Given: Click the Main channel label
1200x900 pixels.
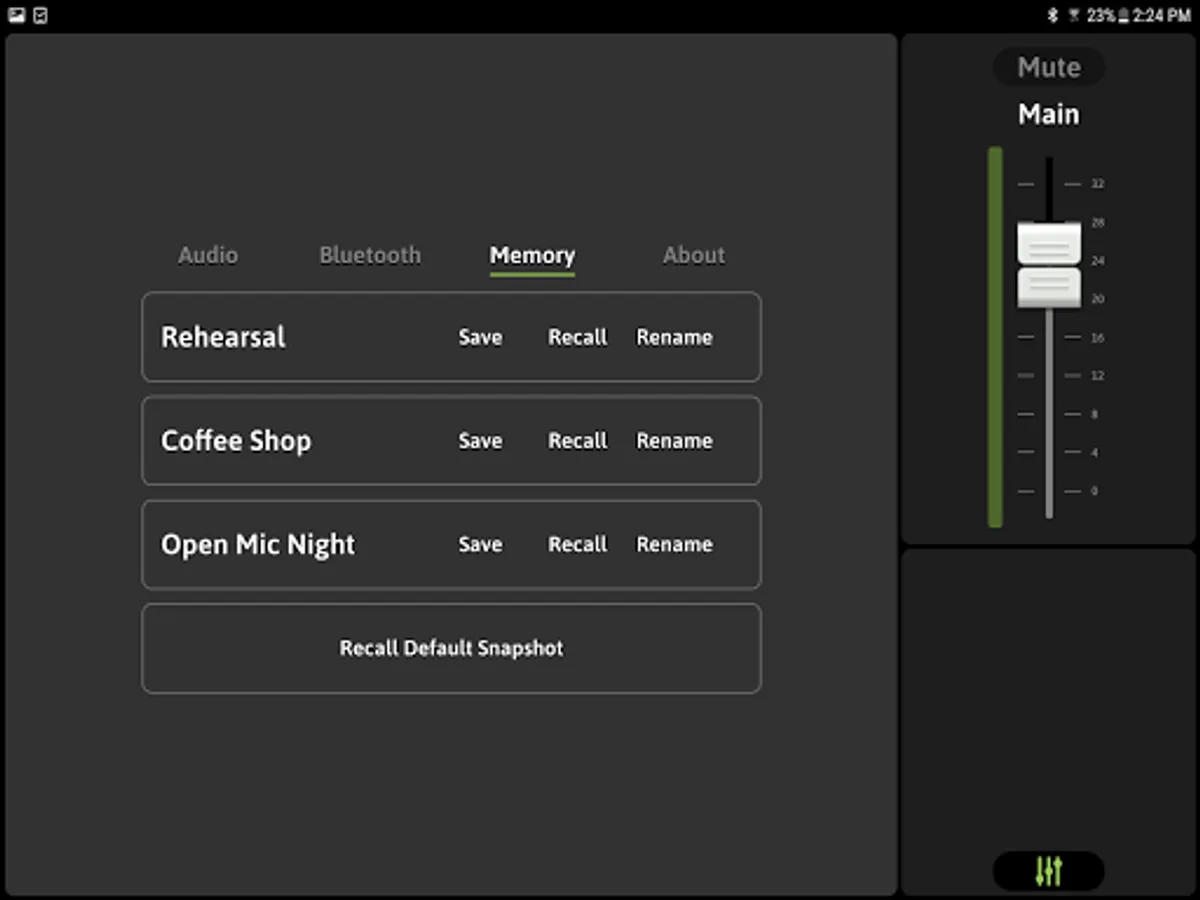Looking at the screenshot, I should (x=1048, y=115).
